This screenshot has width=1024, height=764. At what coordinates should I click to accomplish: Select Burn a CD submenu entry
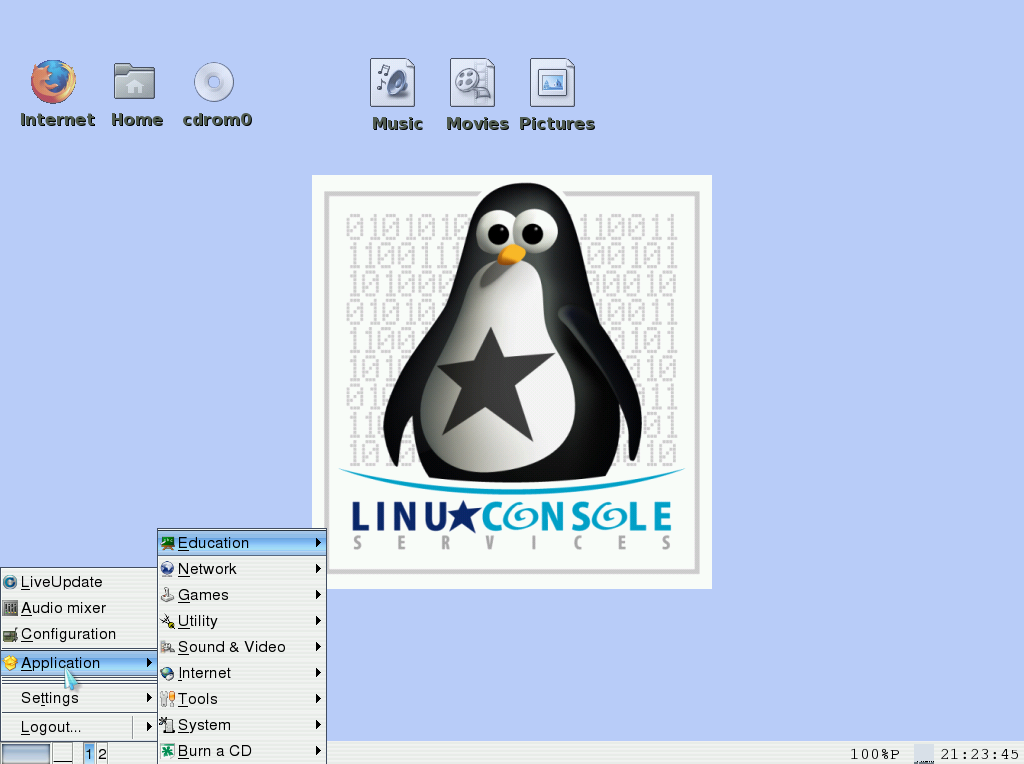click(x=242, y=751)
